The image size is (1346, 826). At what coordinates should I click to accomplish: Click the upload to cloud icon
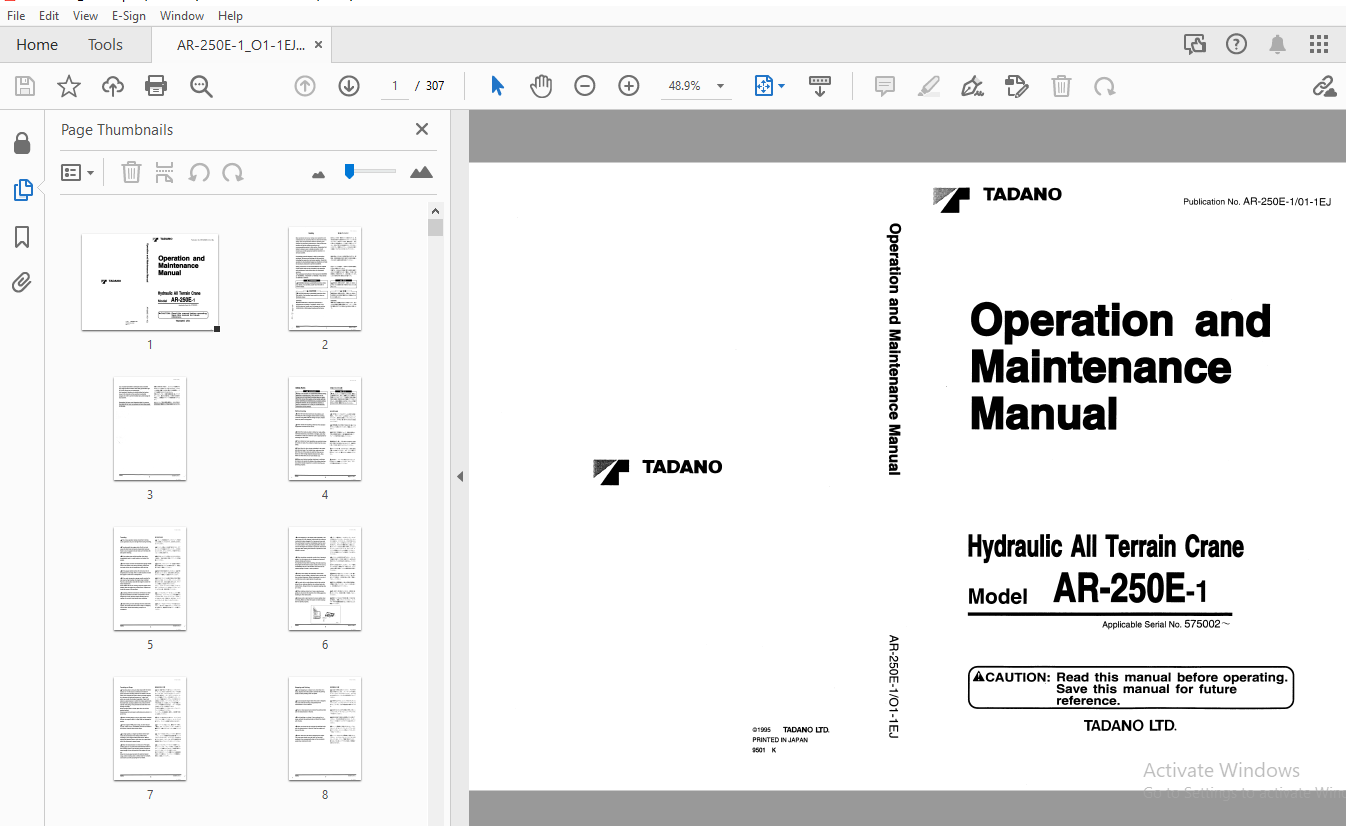coord(113,87)
